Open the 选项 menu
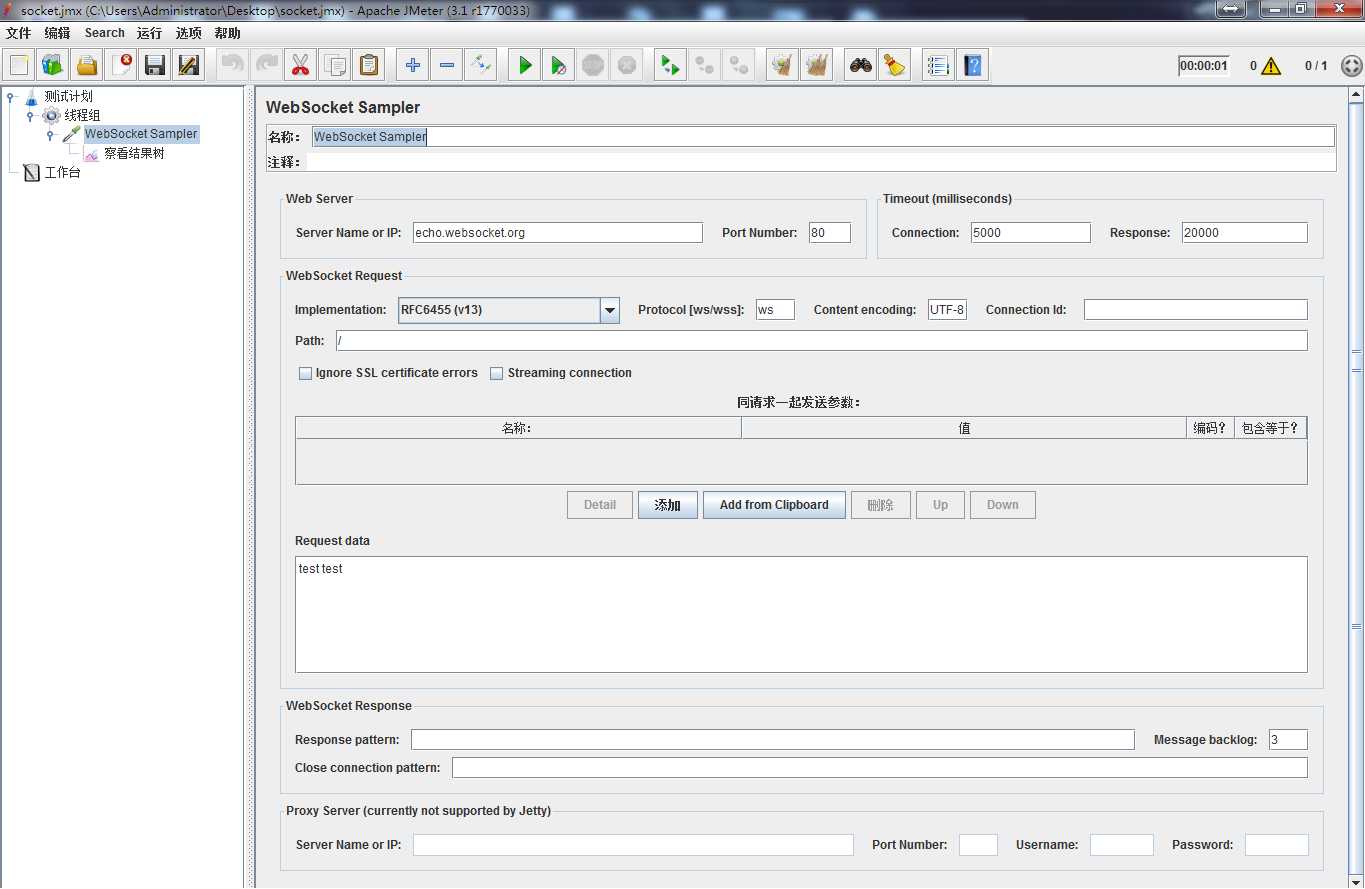1365x889 pixels. coord(189,33)
